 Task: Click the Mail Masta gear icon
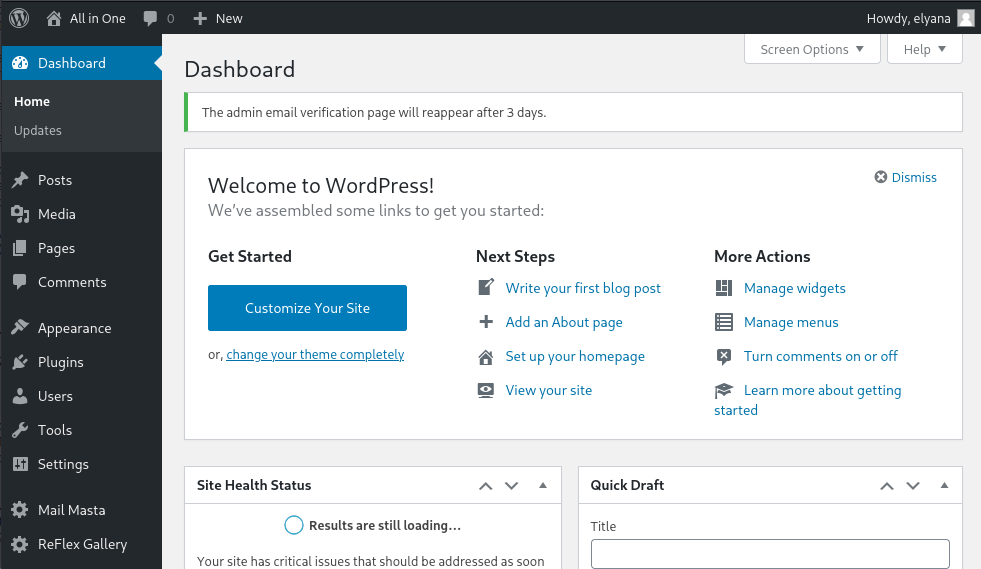pyautogui.click(x=20, y=510)
